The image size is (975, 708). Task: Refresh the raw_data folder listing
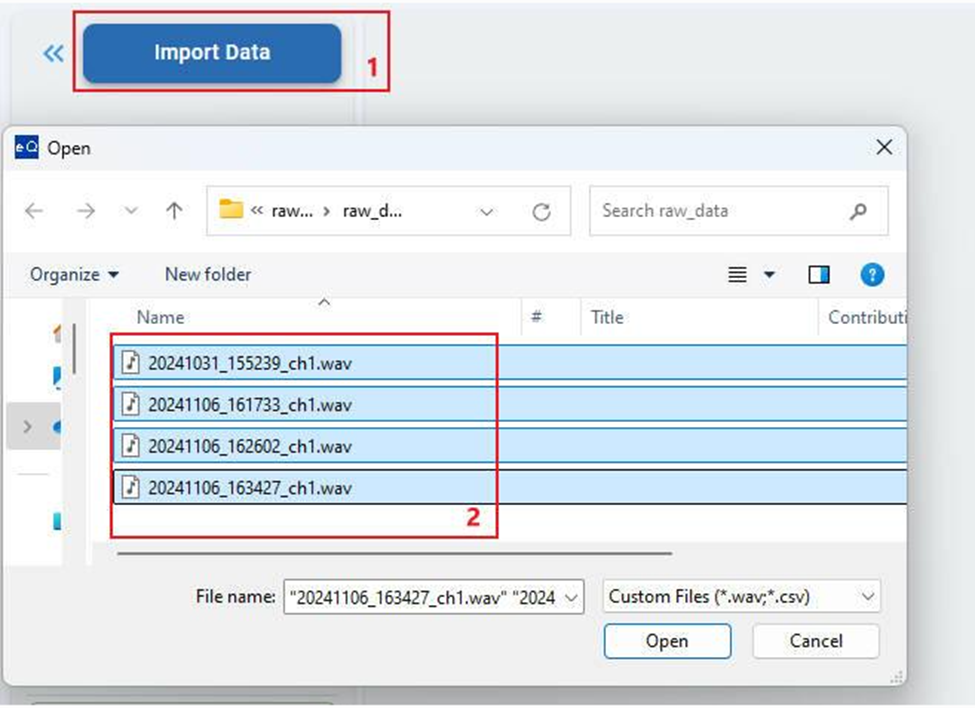tap(542, 212)
